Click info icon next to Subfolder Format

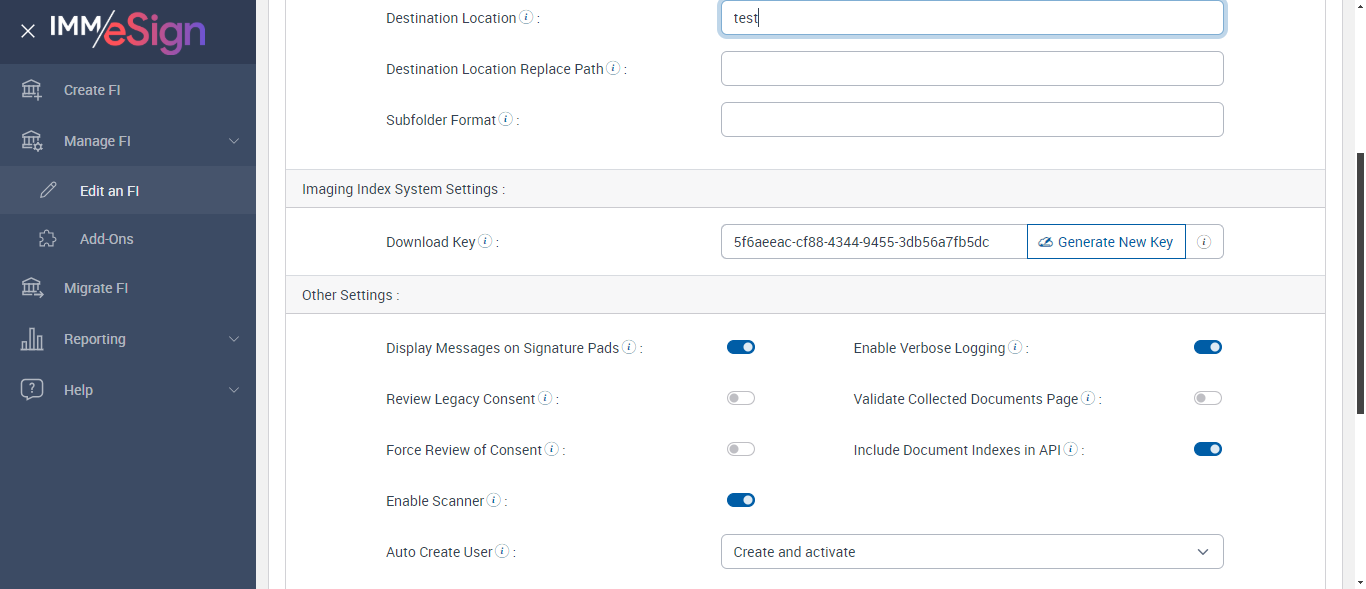point(506,120)
